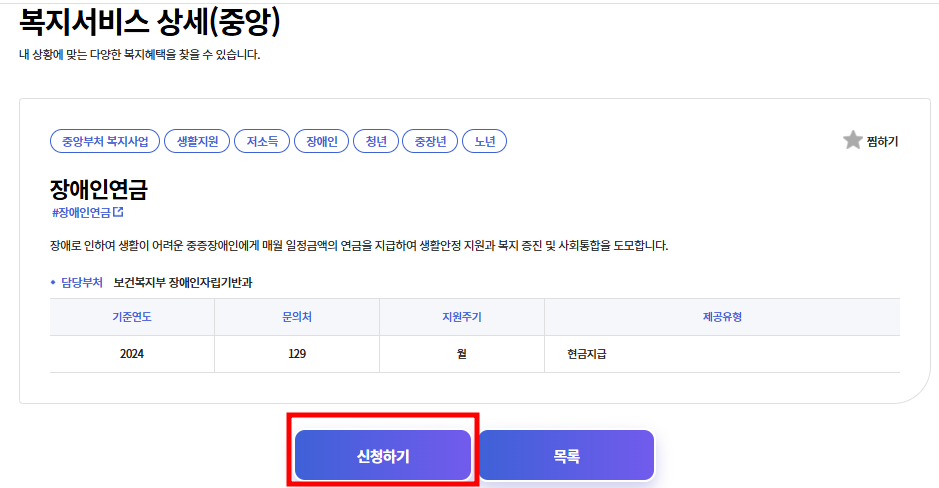This screenshot has height=488, width=939.
Task: Click the 복지서비스 상세(중앙) page heading
Action: [150, 22]
